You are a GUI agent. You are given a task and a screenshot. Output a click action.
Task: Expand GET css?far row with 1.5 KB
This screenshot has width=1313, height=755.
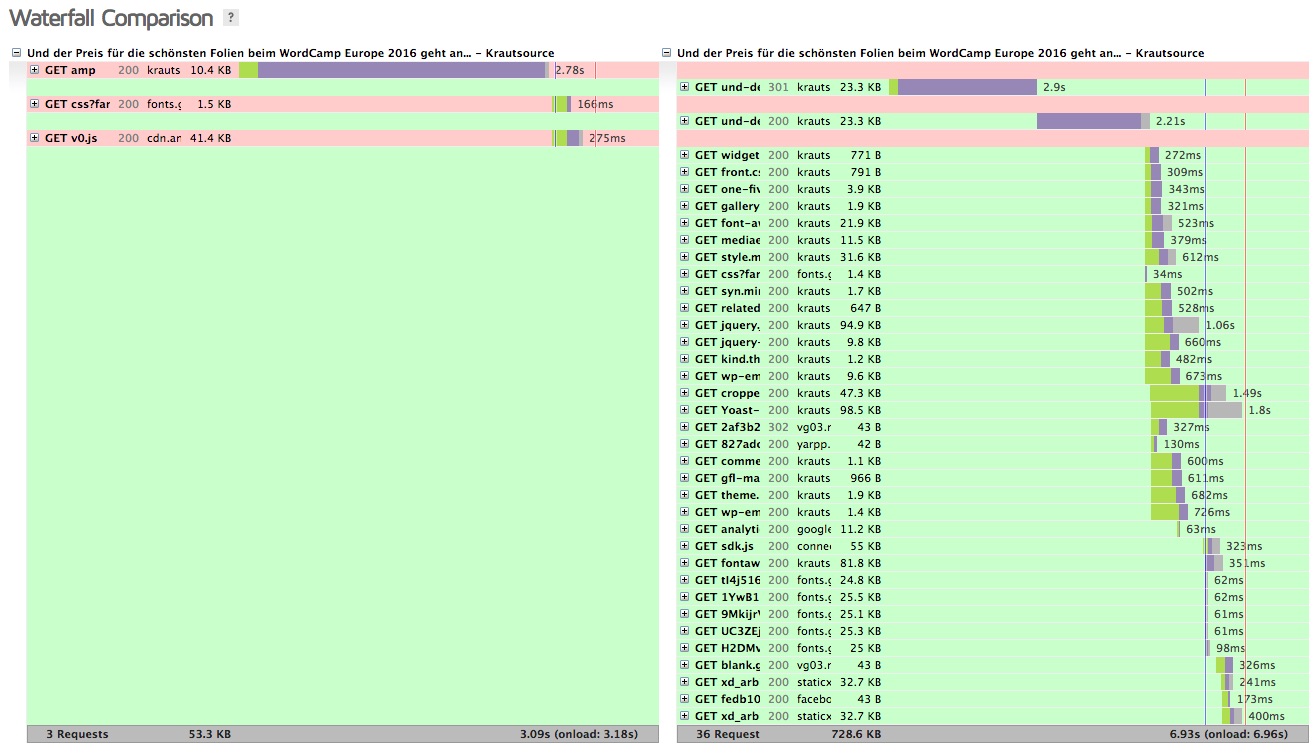(35, 104)
